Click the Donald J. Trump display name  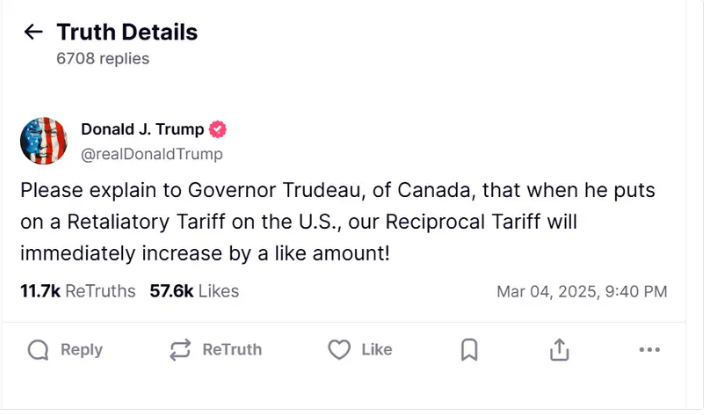point(142,130)
